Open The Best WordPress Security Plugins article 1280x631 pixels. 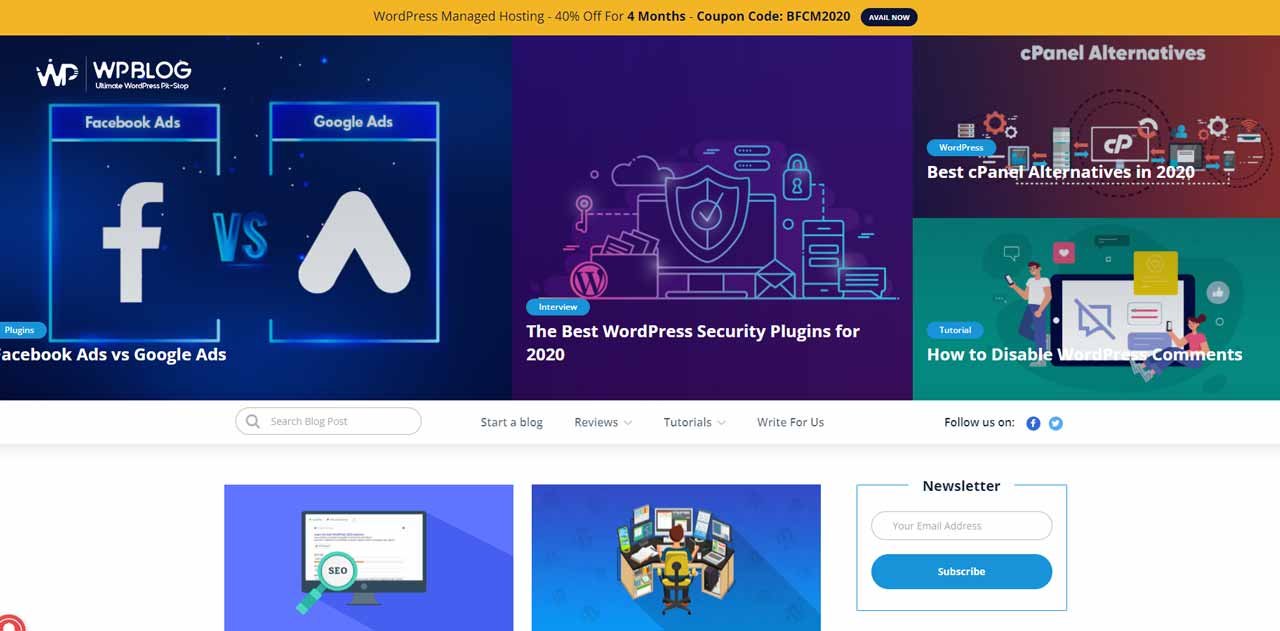coord(693,342)
